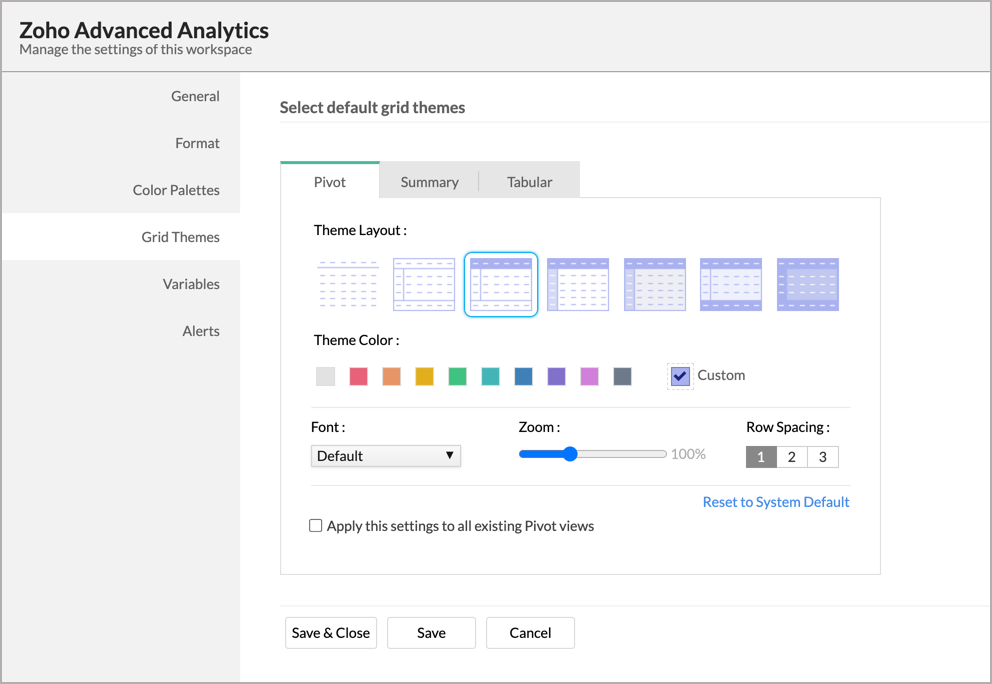The width and height of the screenshot is (992, 684).
Task: Choose the outlined grid theme layout
Action: coord(424,284)
